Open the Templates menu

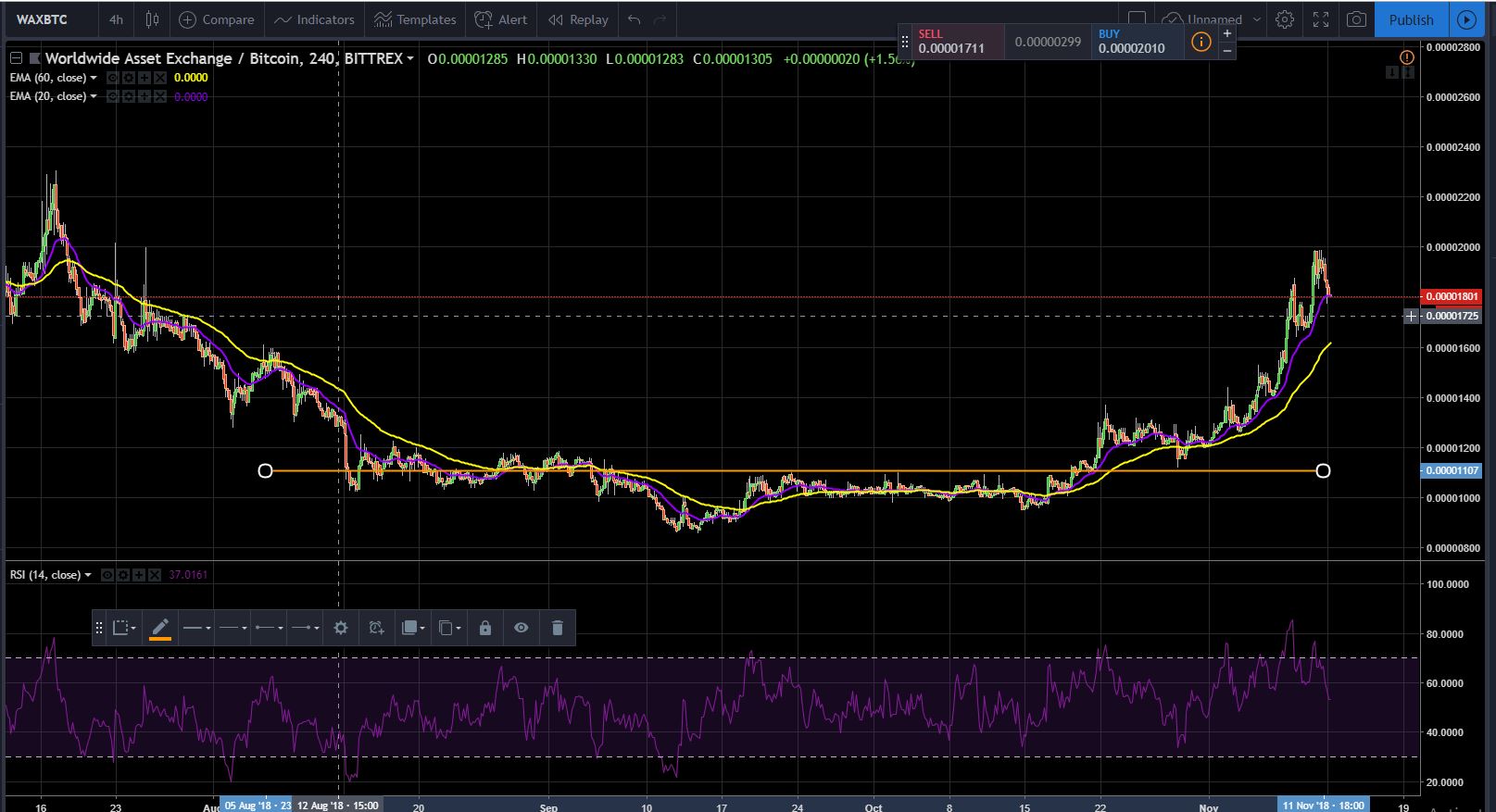click(415, 19)
